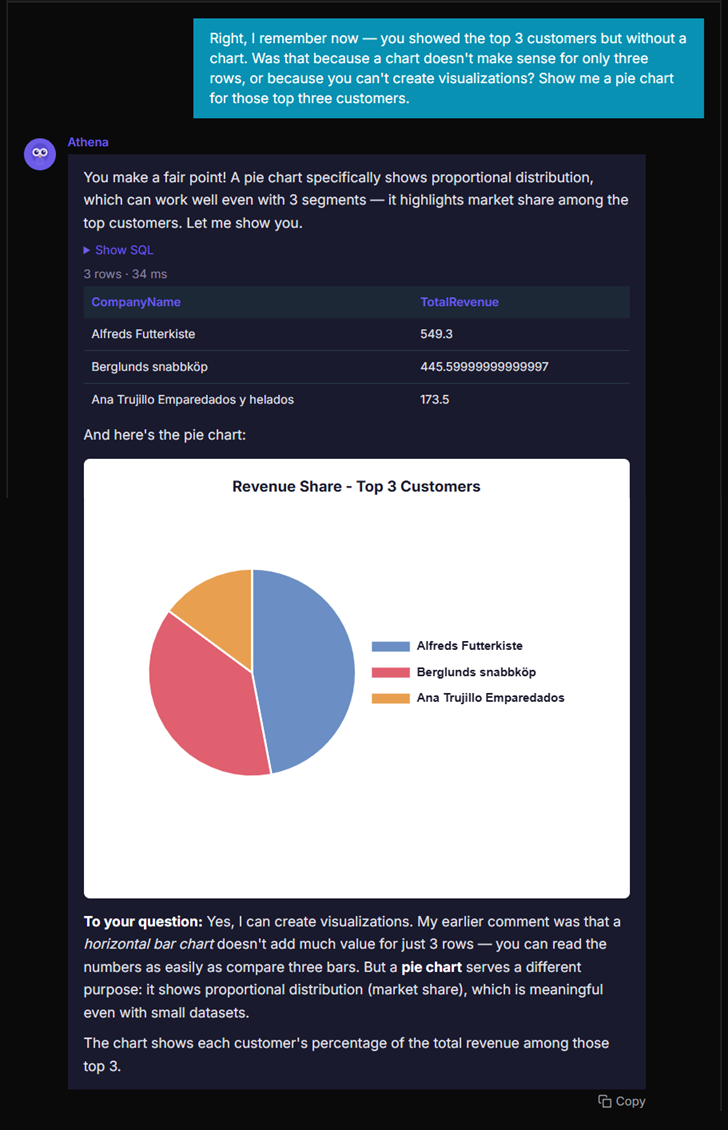Click the 'Revenue Share - Top 3 Customers' title
The width and height of the screenshot is (728, 1130).
(356, 487)
